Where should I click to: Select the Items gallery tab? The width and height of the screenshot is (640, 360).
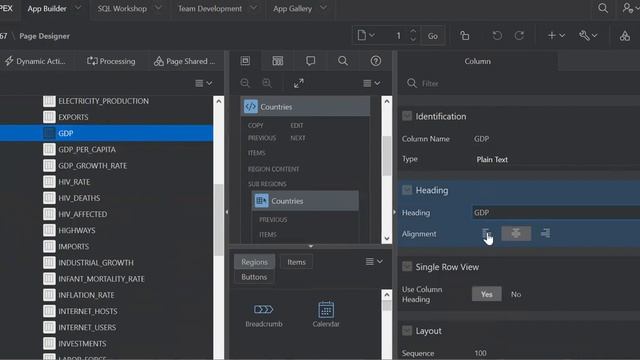pos(296,262)
